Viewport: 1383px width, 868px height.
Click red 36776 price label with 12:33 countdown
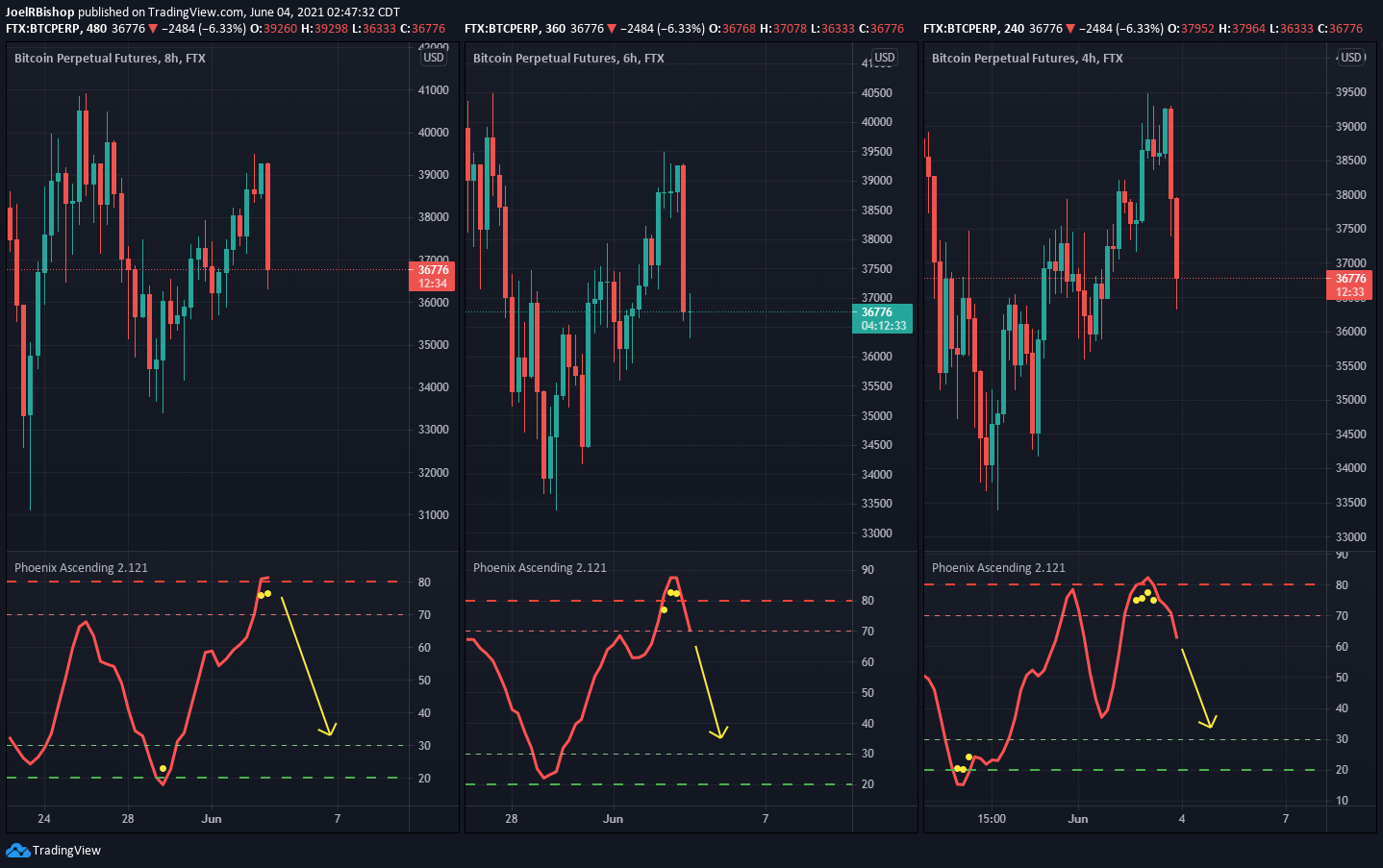pos(1349,285)
